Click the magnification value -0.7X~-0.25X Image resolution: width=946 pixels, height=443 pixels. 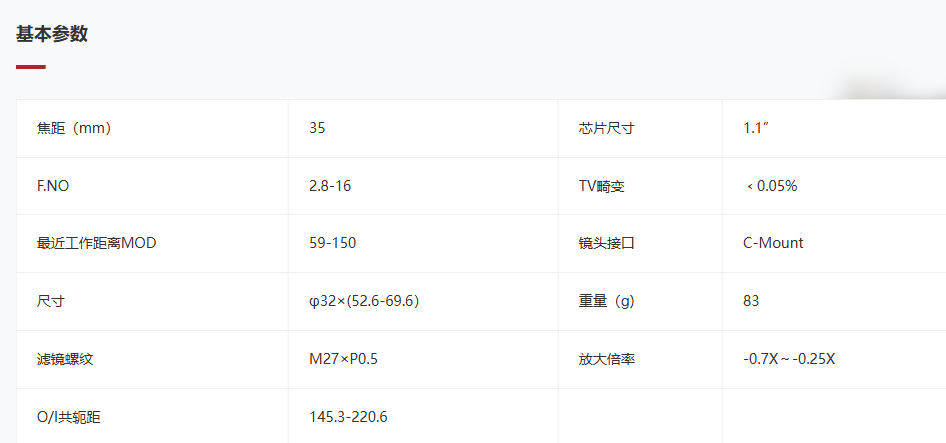pos(789,359)
